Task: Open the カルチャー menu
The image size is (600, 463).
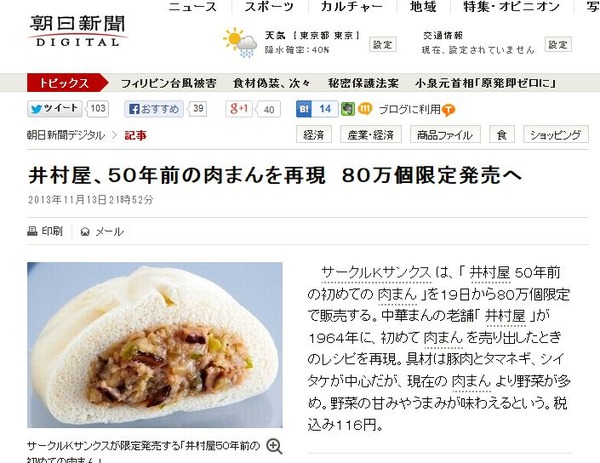Action: click(352, 7)
